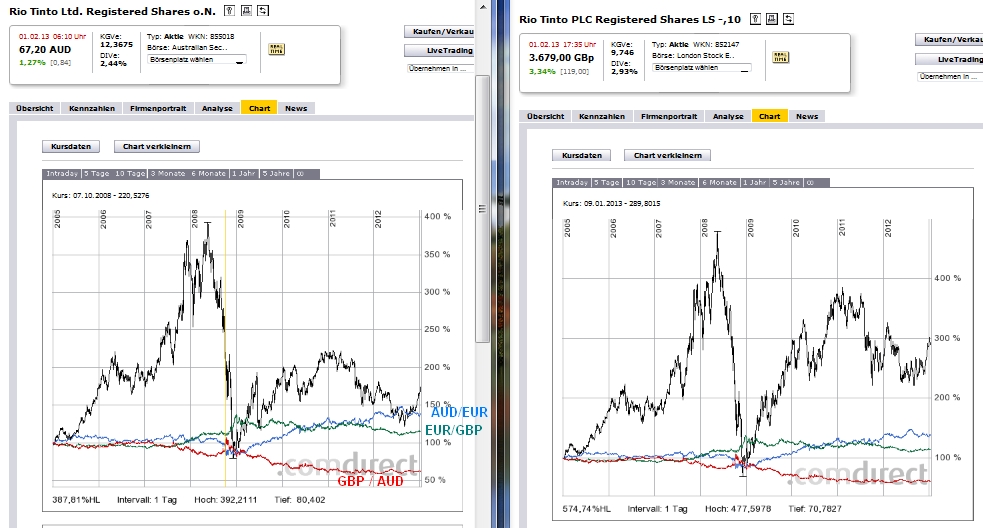Click WKN: 852147 text

(x=716, y=45)
